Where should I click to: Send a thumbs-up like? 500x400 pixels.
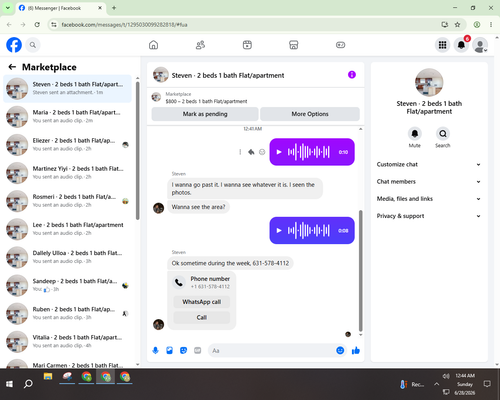tap(356, 350)
